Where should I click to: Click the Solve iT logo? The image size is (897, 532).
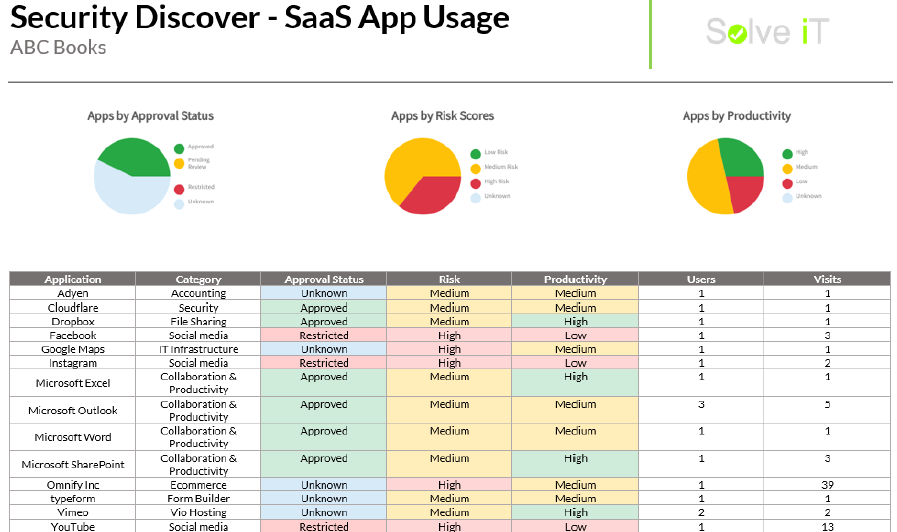pos(767,31)
